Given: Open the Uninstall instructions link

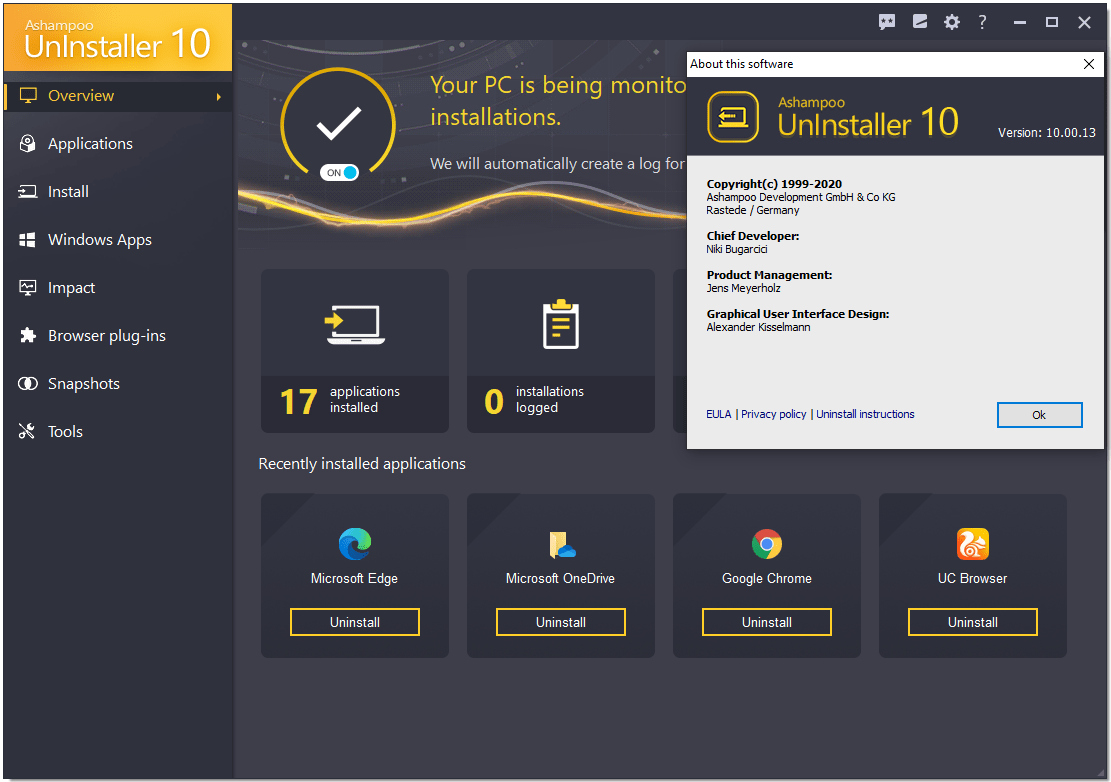Looking at the screenshot, I should (865, 414).
